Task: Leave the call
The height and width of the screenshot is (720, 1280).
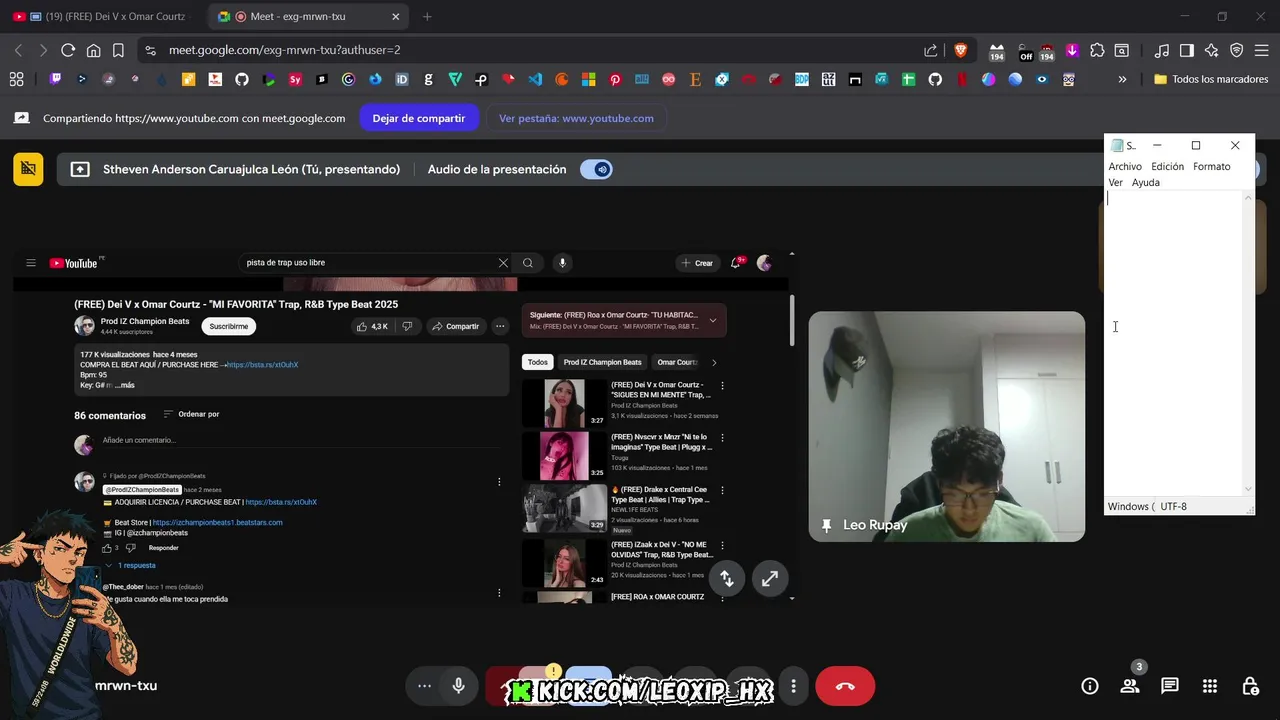Action: (845, 686)
